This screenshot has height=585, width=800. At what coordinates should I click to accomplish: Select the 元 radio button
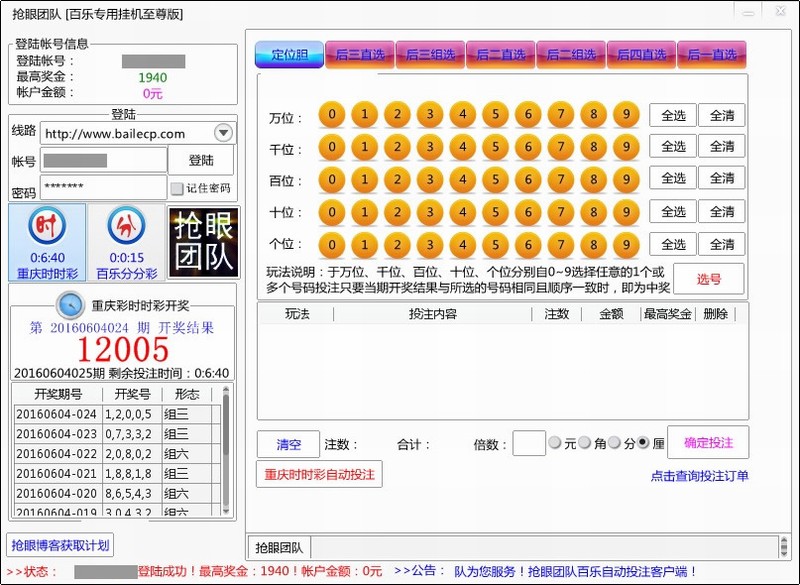(555, 444)
